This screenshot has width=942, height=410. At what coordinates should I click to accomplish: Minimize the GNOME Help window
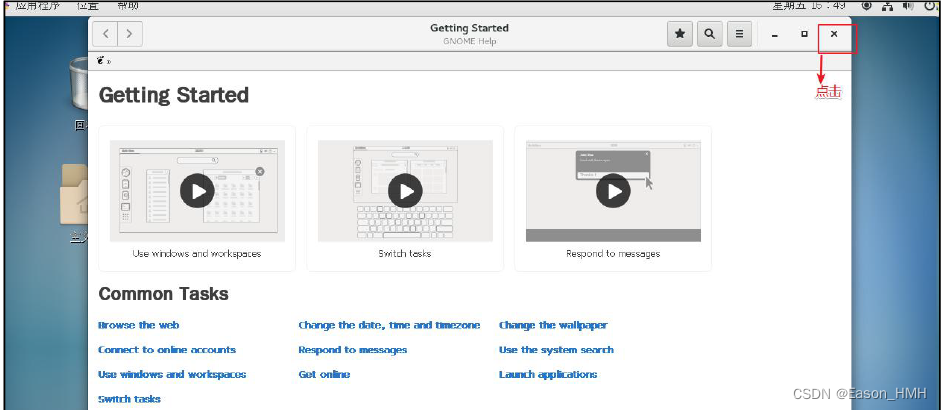775,35
